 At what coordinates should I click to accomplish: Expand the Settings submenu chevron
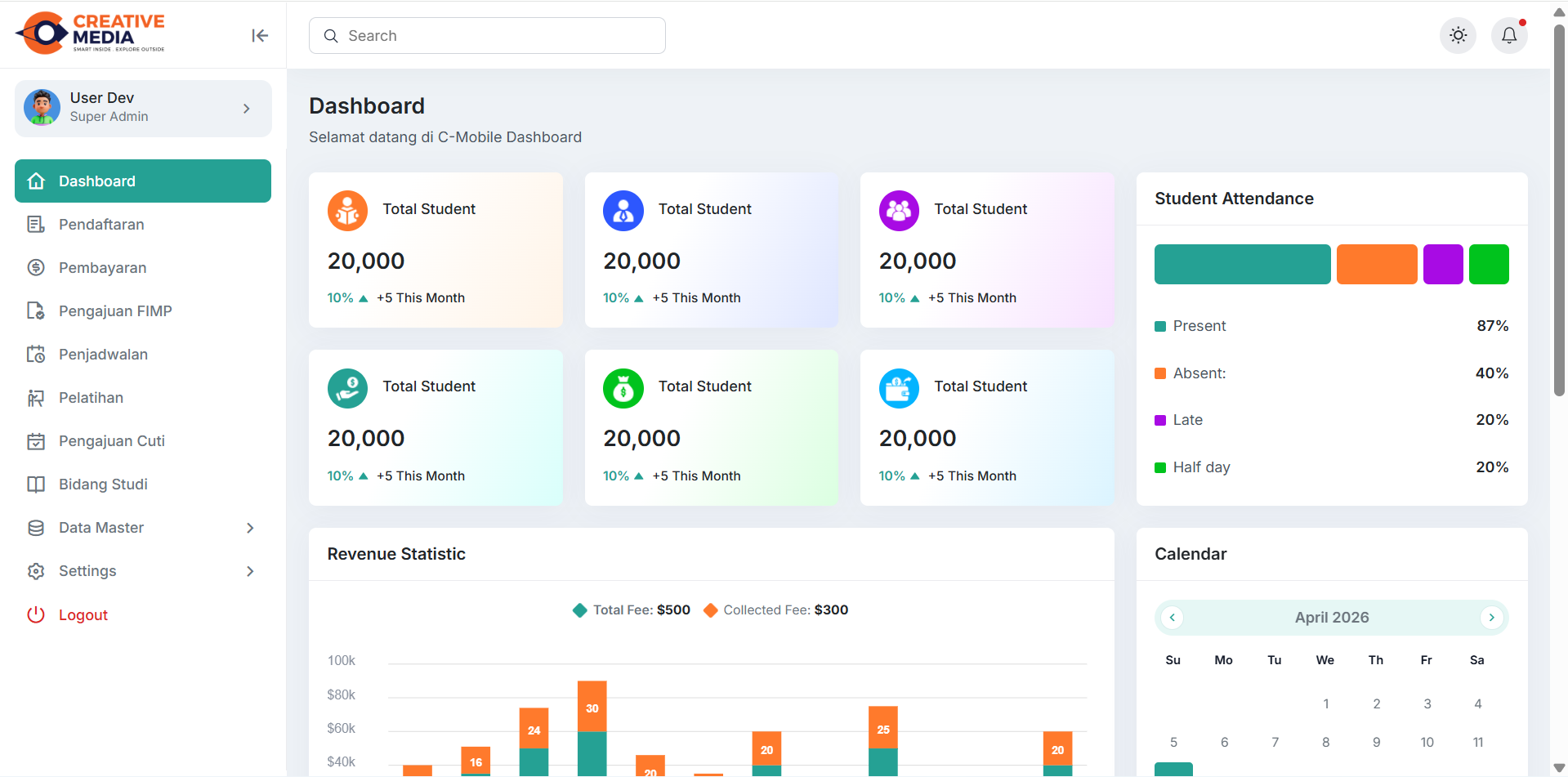250,571
